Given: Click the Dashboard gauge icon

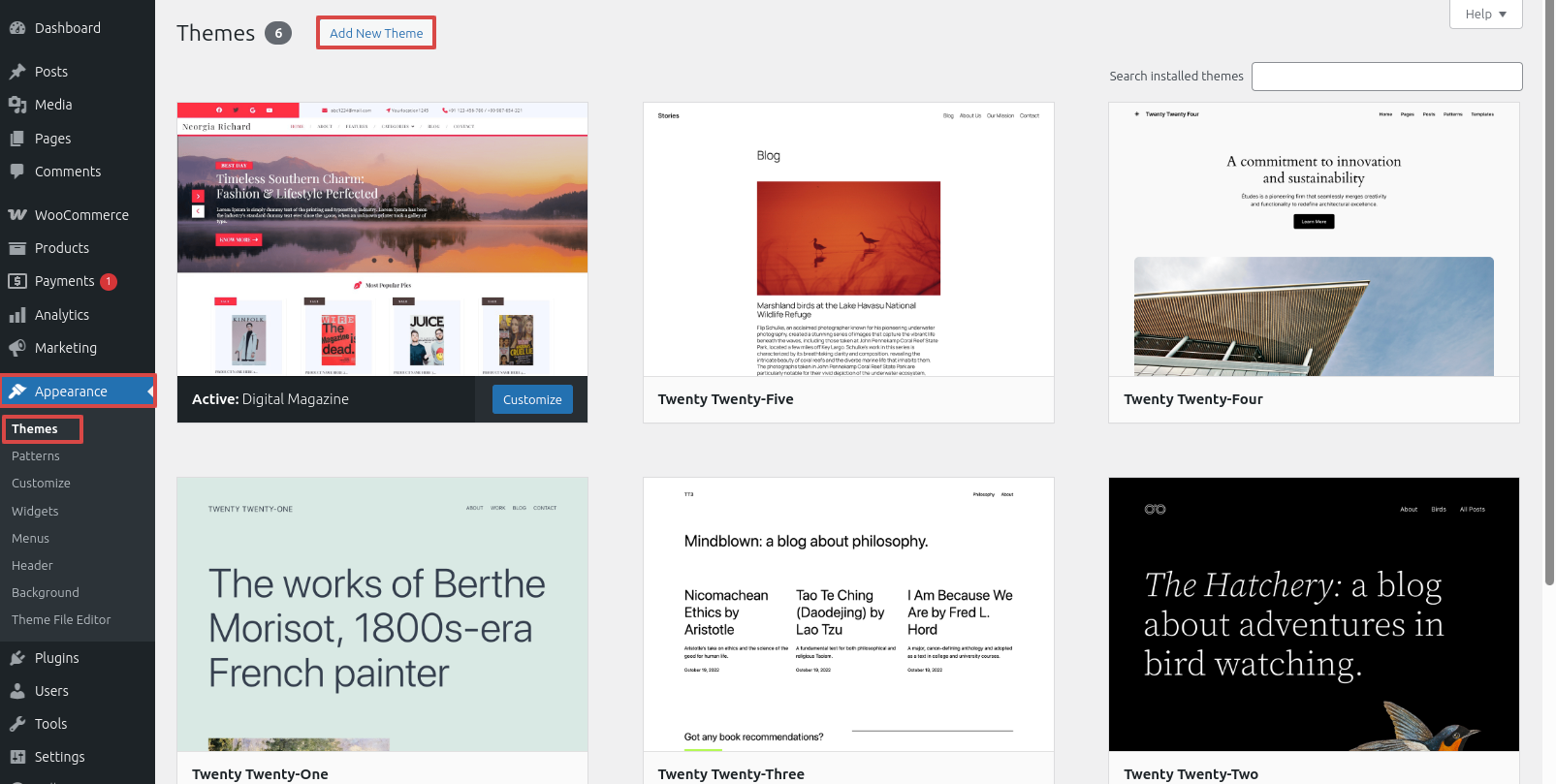Looking at the screenshot, I should [16, 28].
